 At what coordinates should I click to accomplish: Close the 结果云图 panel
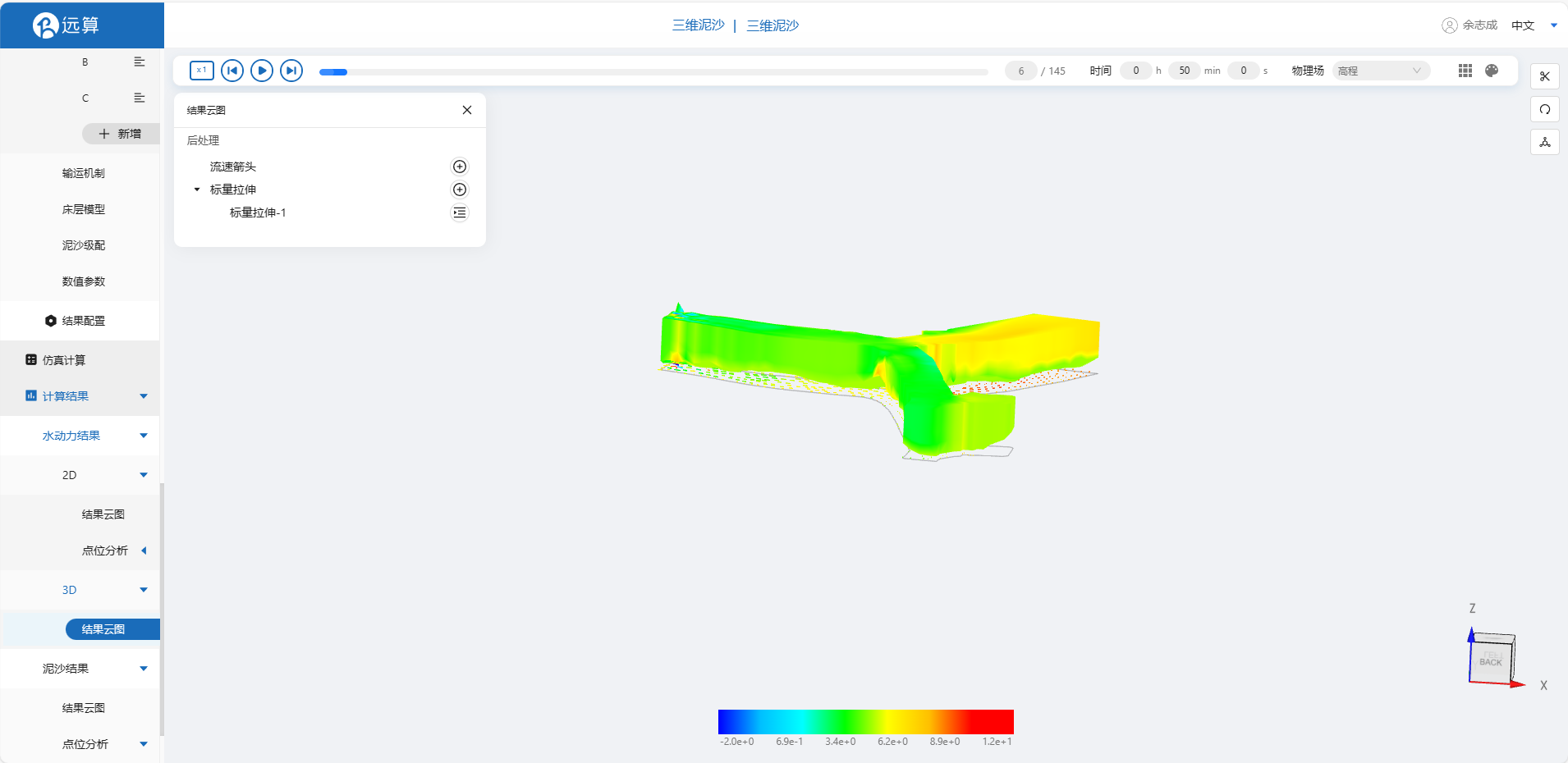(467, 110)
